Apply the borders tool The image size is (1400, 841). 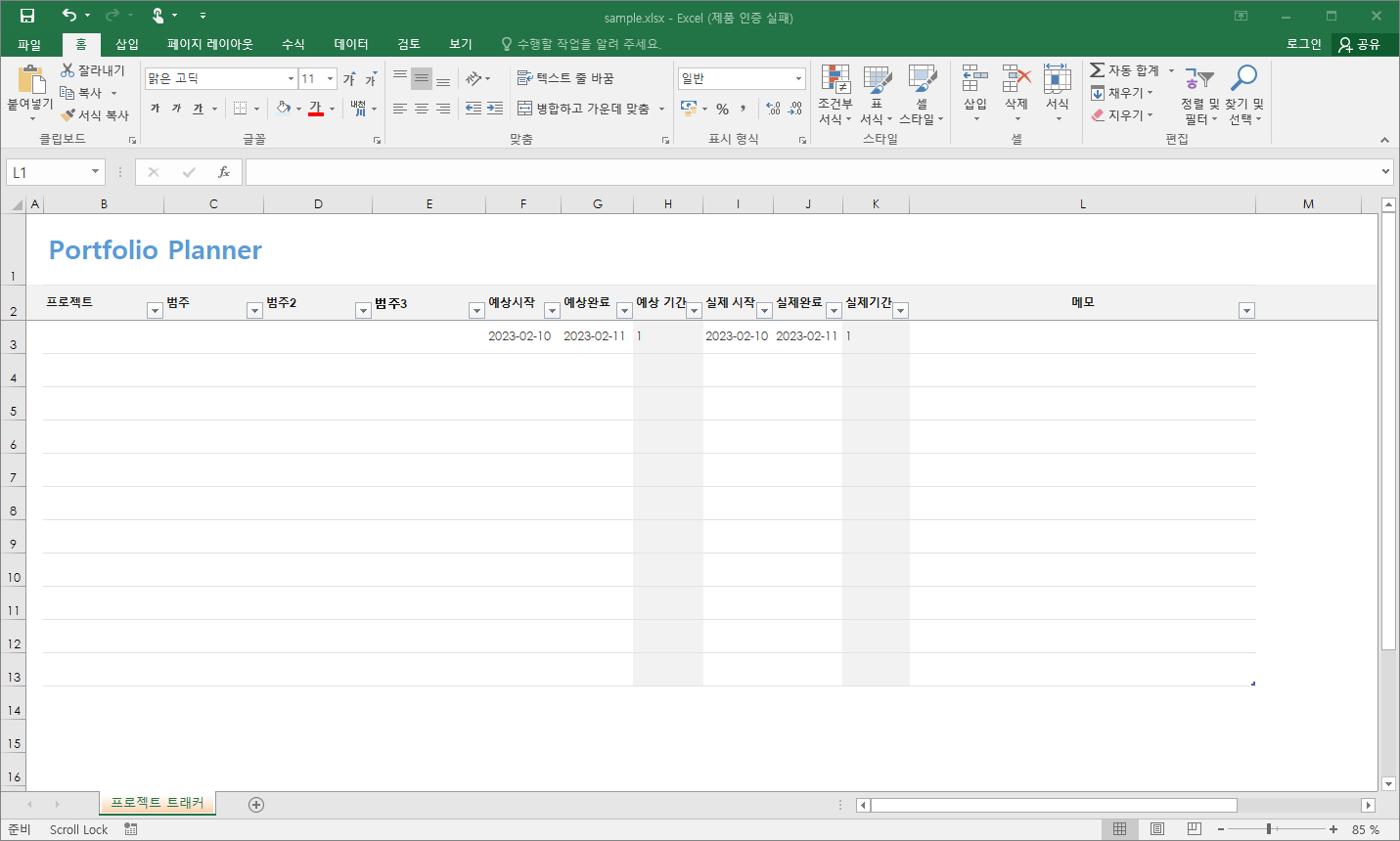[240, 109]
